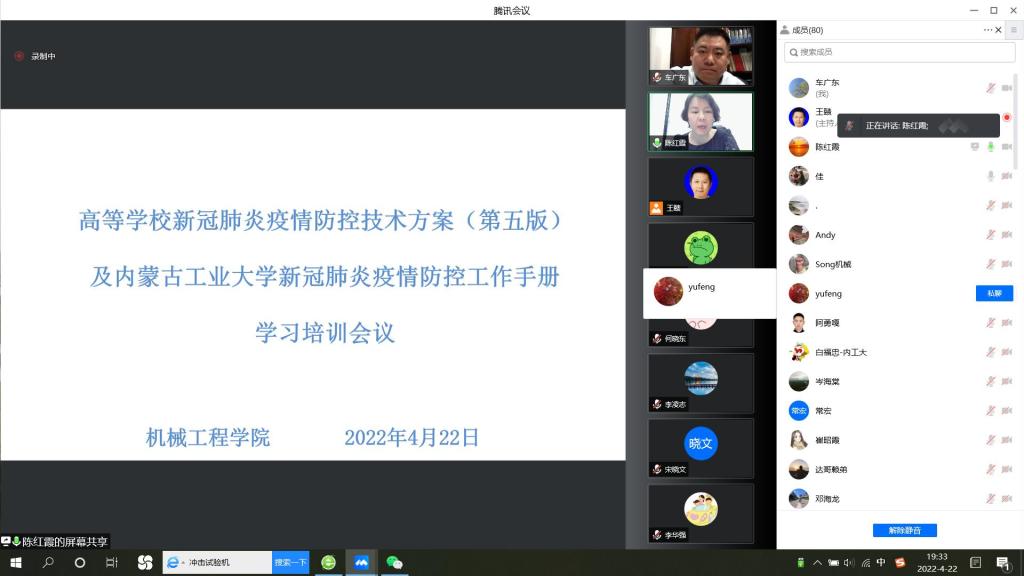Open WeChat from the taskbar
Image resolution: width=1024 pixels, height=576 pixels.
point(394,563)
